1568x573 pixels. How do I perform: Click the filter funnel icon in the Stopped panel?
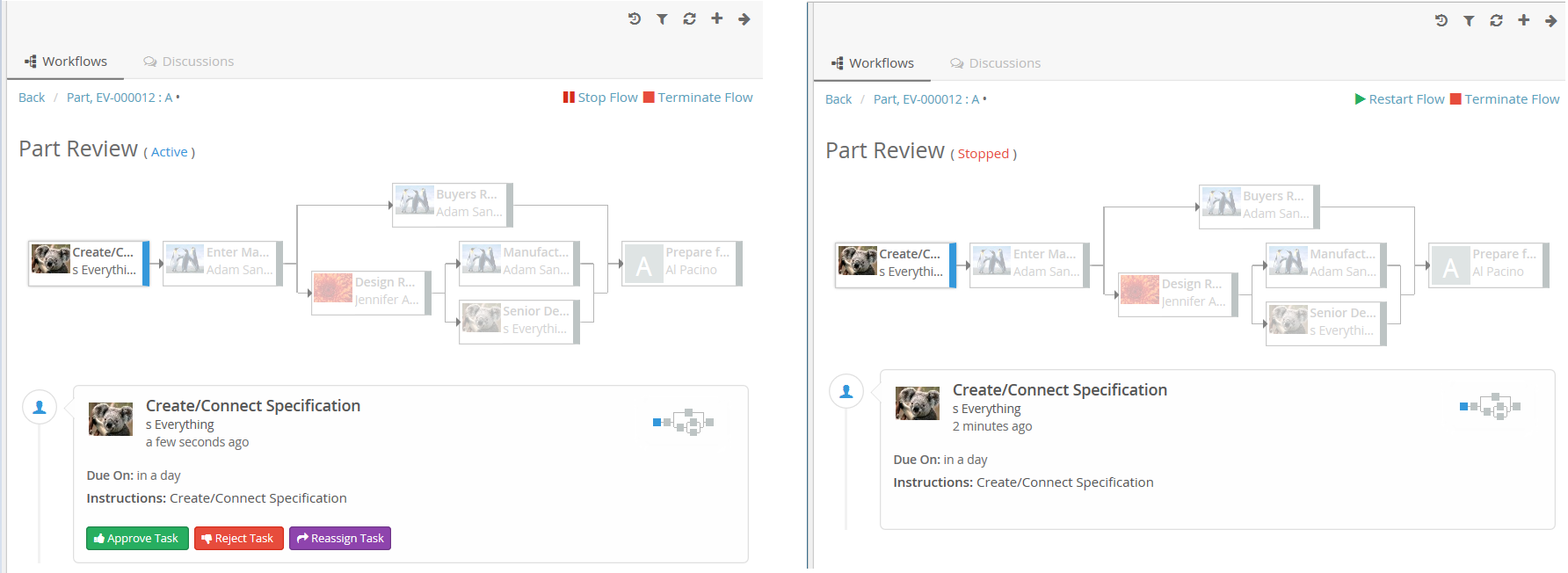click(1469, 20)
